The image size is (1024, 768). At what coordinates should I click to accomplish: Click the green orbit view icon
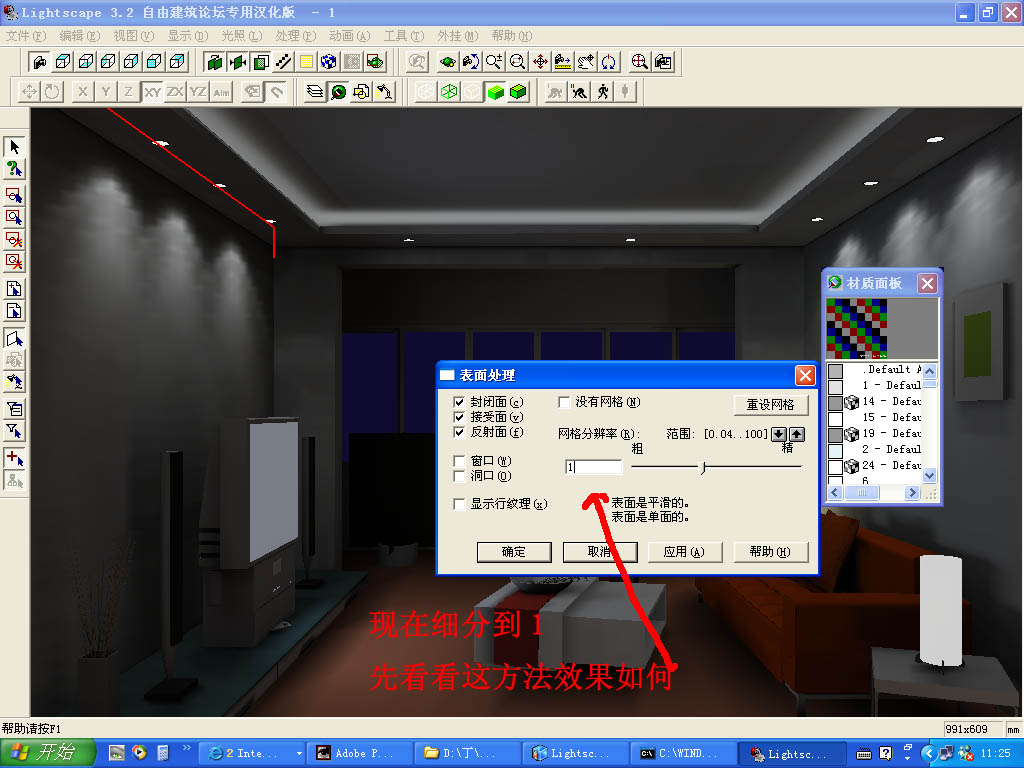(448, 62)
